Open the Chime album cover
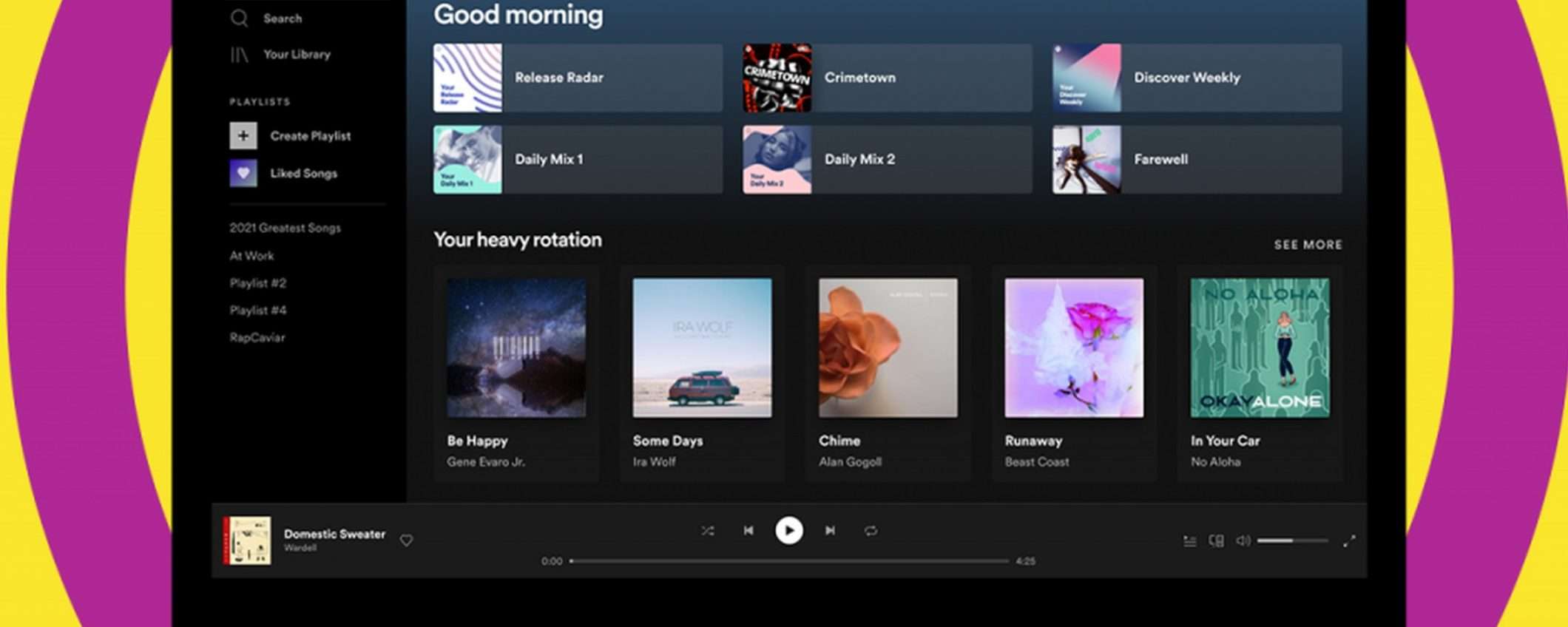This screenshot has height=627, width=1568. tap(888, 348)
